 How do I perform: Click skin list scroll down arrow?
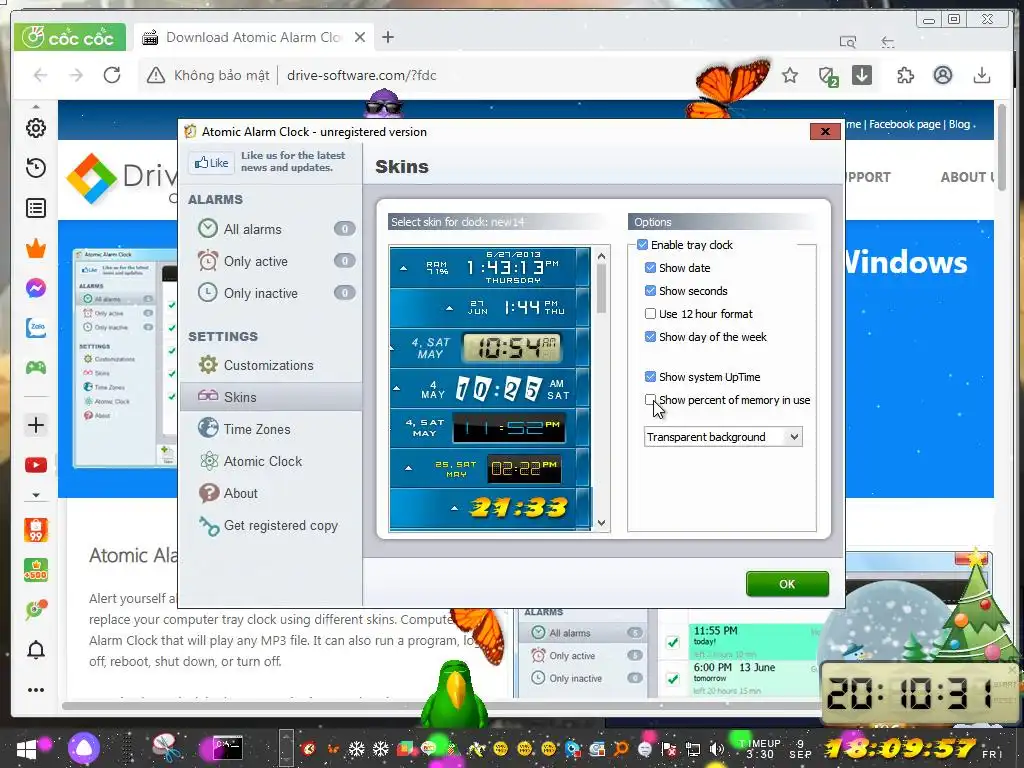601,523
